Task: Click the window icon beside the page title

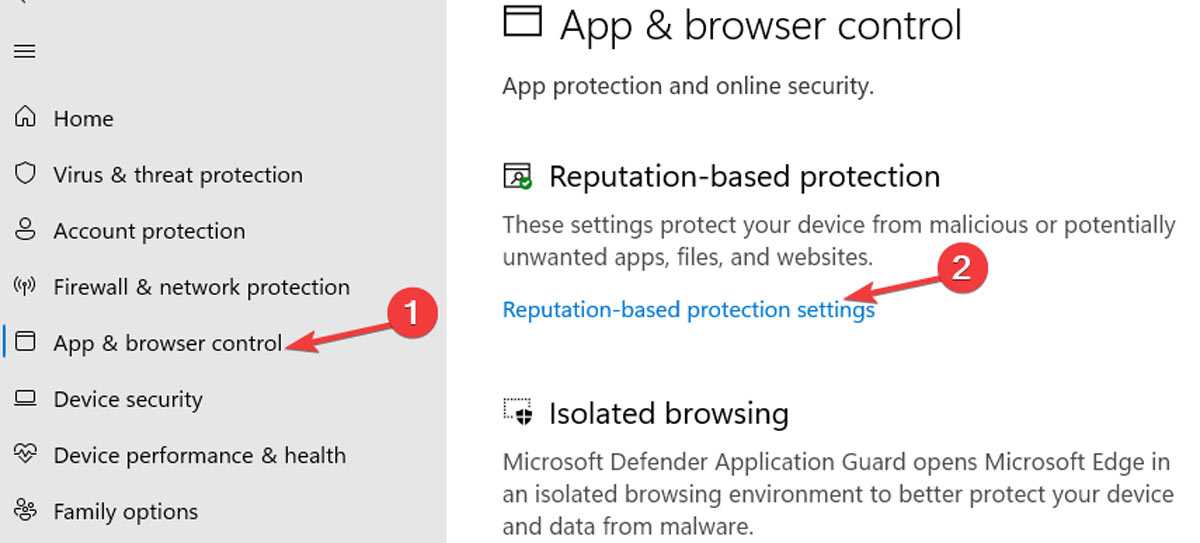Action: pyautogui.click(x=522, y=22)
